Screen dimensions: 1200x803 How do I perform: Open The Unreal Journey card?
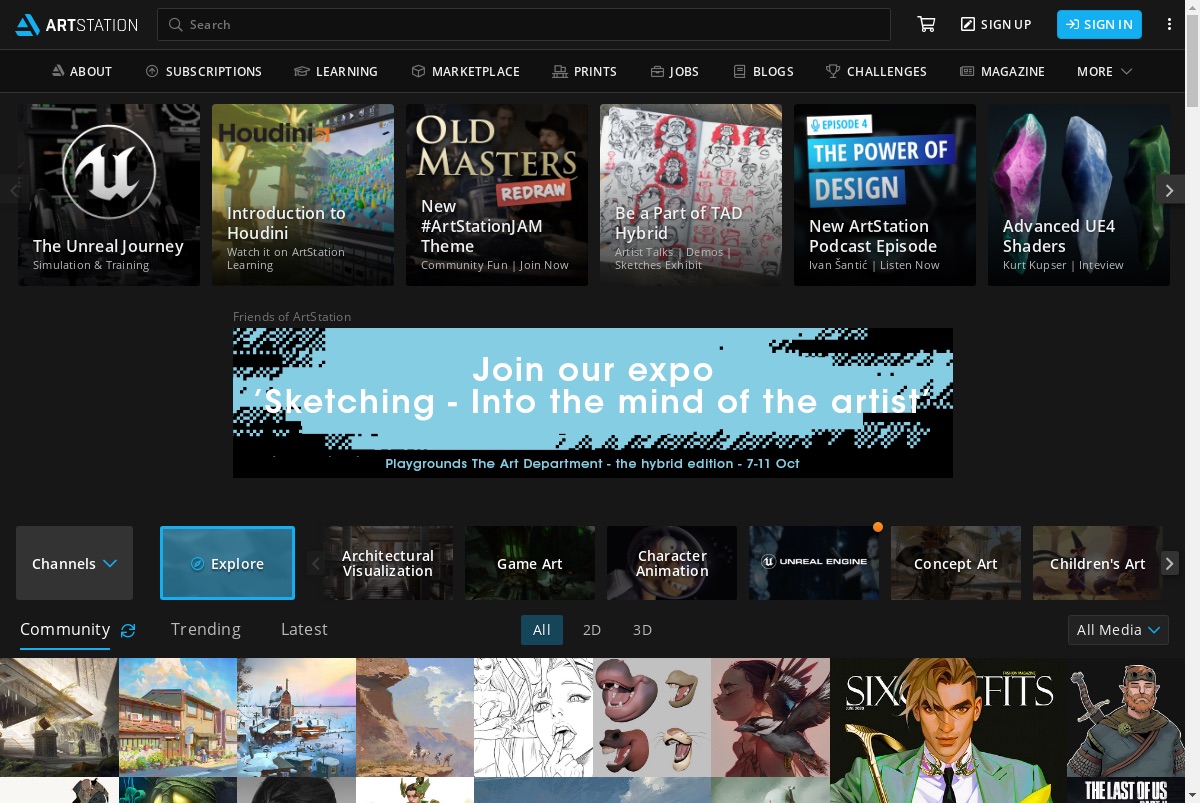(109, 195)
